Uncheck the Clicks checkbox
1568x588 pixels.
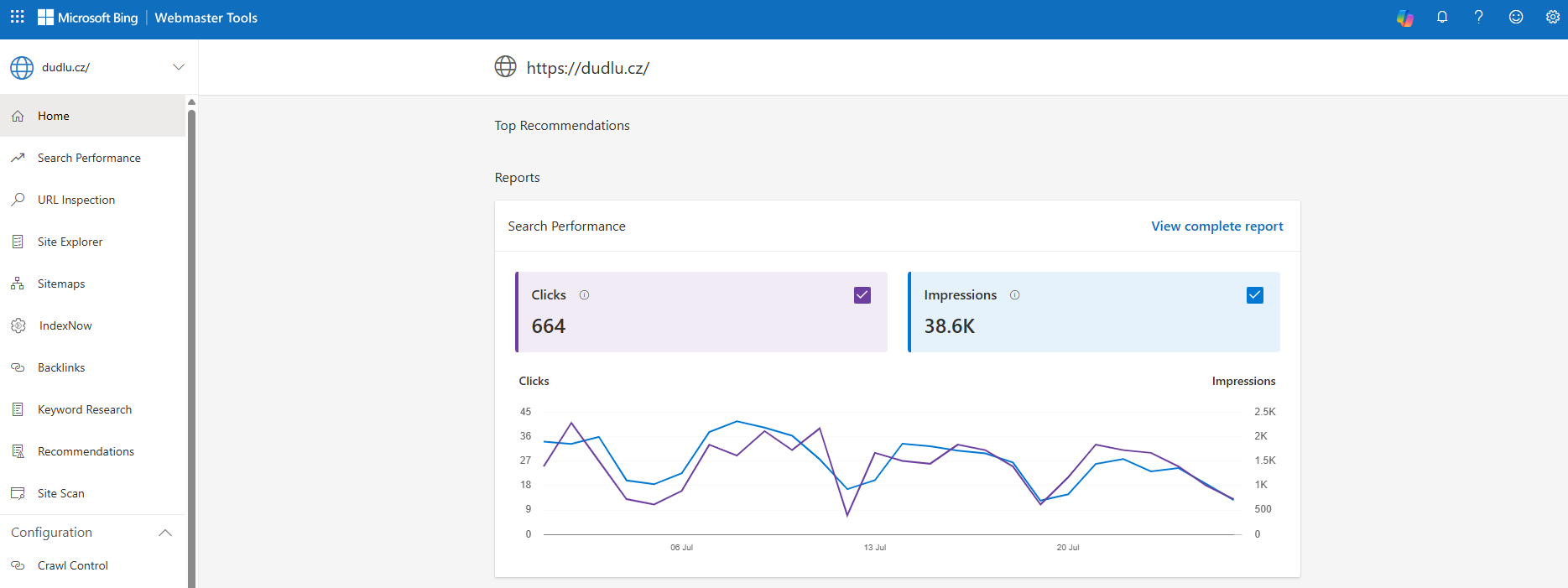[862, 295]
